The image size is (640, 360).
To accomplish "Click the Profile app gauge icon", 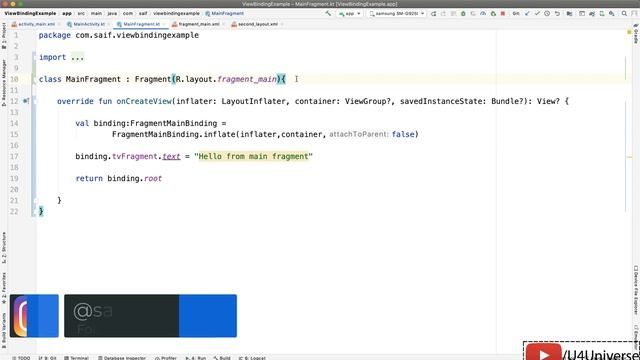I will [x=483, y=13].
